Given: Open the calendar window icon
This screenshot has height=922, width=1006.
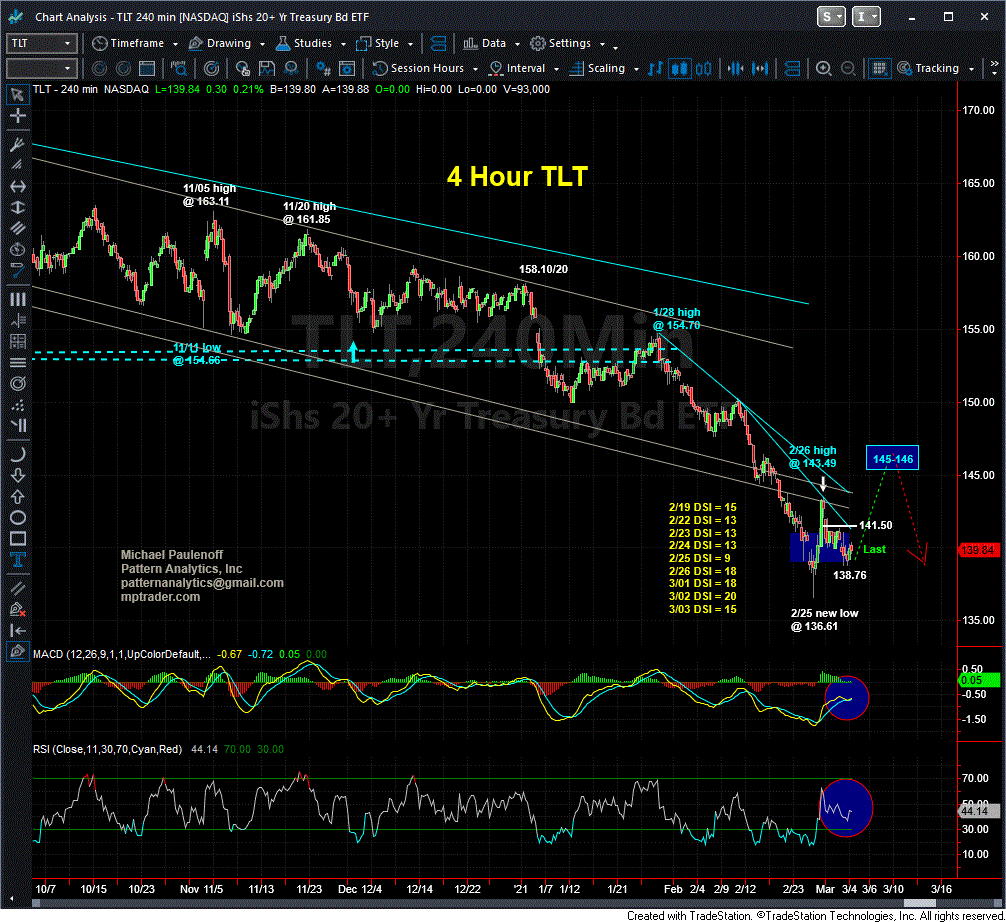Looking at the screenshot, I should pyautogui.click(x=147, y=69).
